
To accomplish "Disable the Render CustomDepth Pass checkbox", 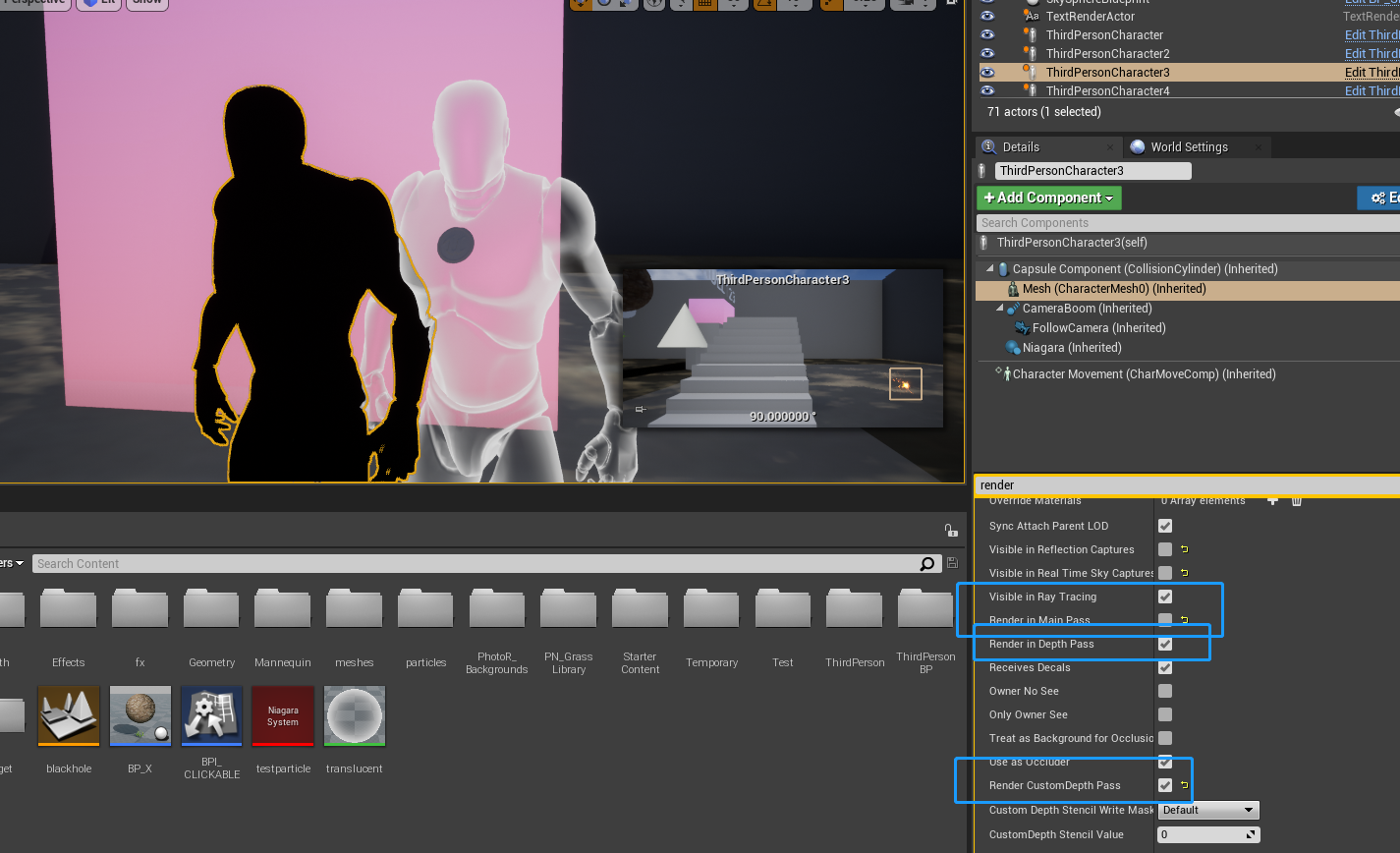I will click(1165, 785).
